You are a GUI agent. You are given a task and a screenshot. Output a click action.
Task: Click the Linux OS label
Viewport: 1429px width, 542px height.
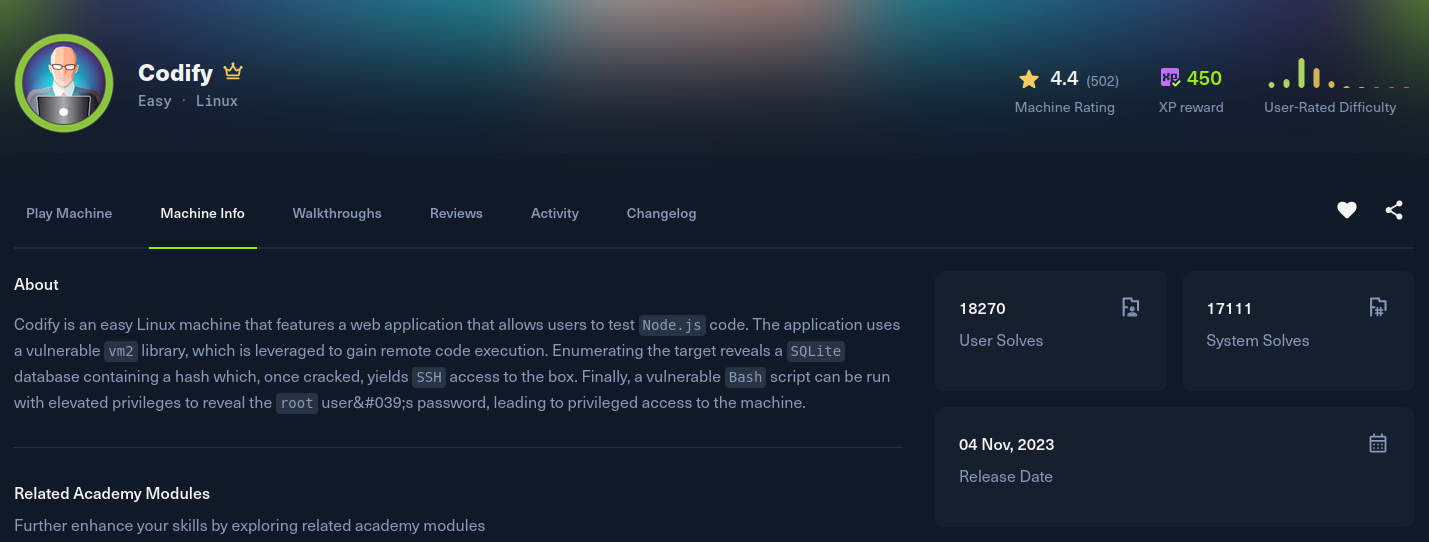217,101
